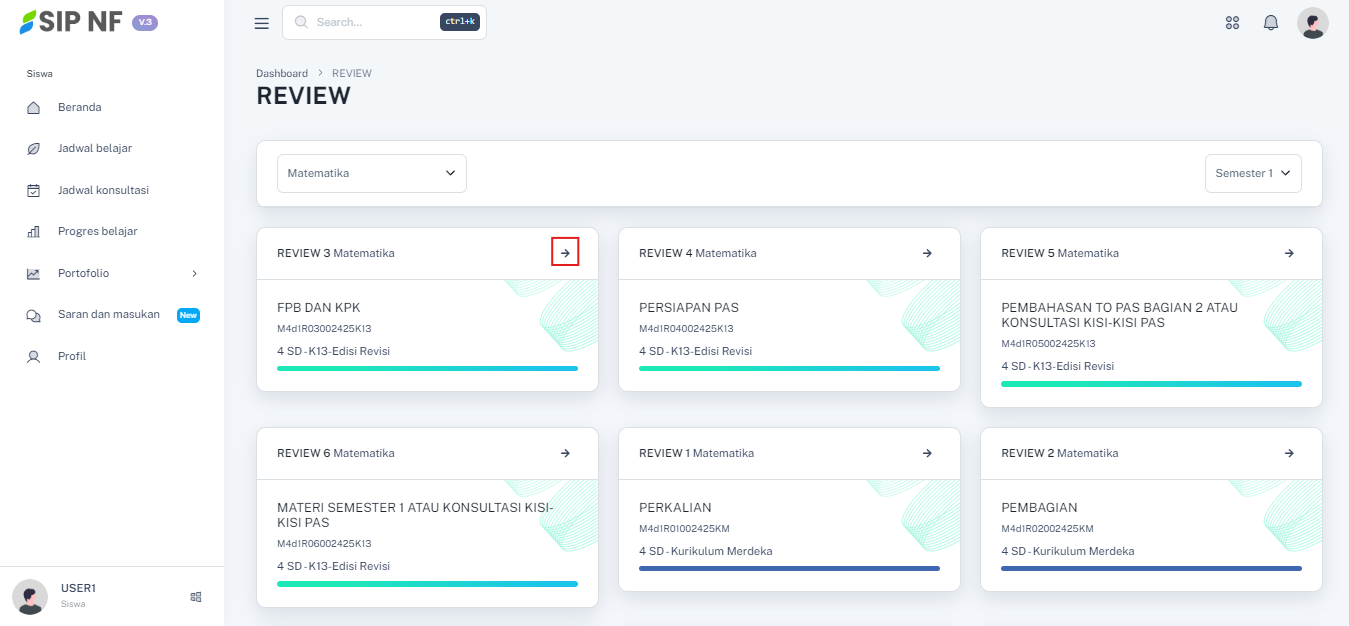Open REVIEW 6 Matematika arrow
Image resolution: width=1349 pixels, height=626 pixels.
pyautogui.click(x=565, y=453)
